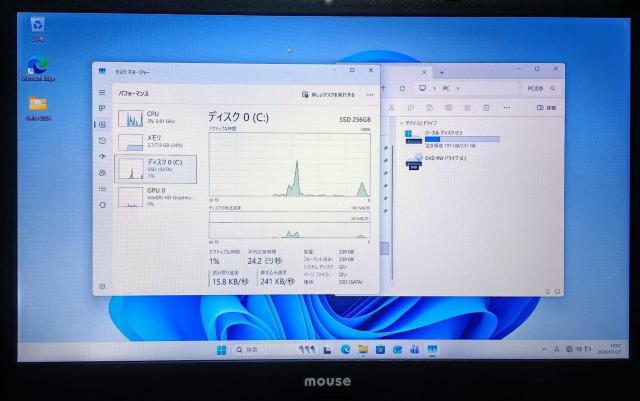640x401 pixels.
Task: Toggle the 詳細 details pane in Explorer
Action: 547,108
